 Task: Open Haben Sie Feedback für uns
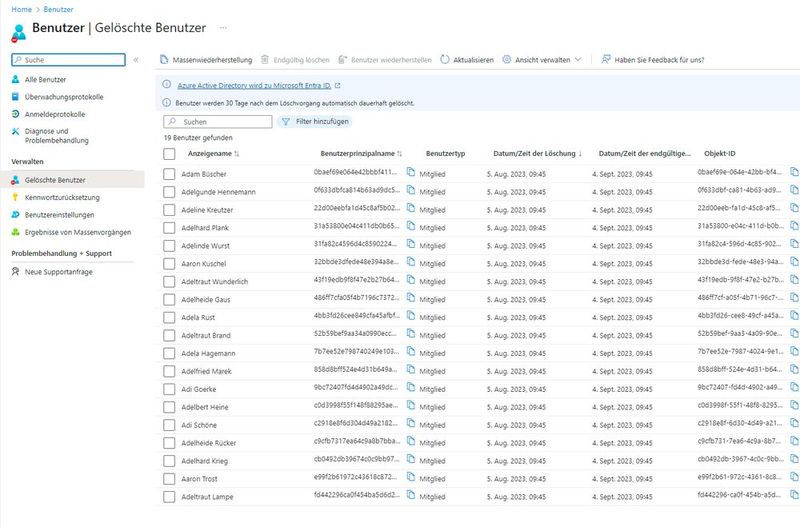point(653,60)
